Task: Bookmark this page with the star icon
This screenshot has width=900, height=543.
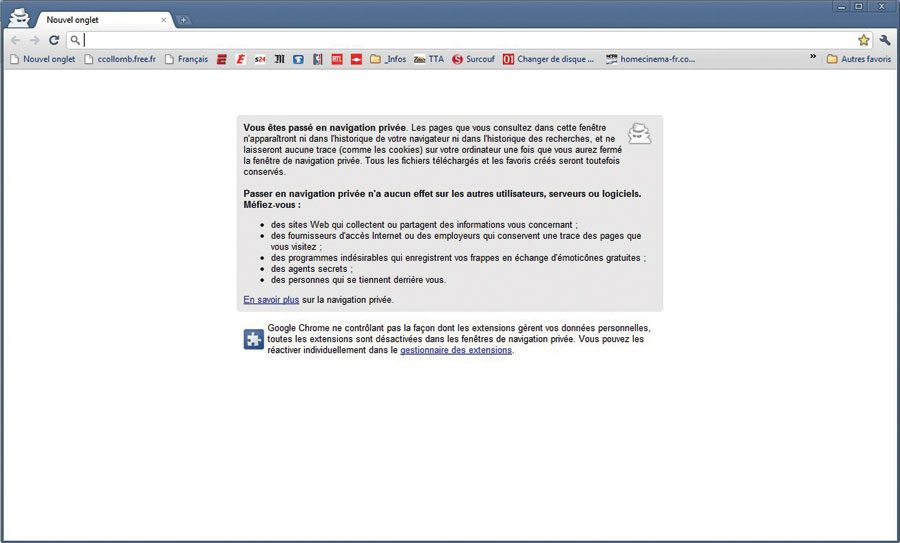Action: pyautogui.click(x=863, y=40)
